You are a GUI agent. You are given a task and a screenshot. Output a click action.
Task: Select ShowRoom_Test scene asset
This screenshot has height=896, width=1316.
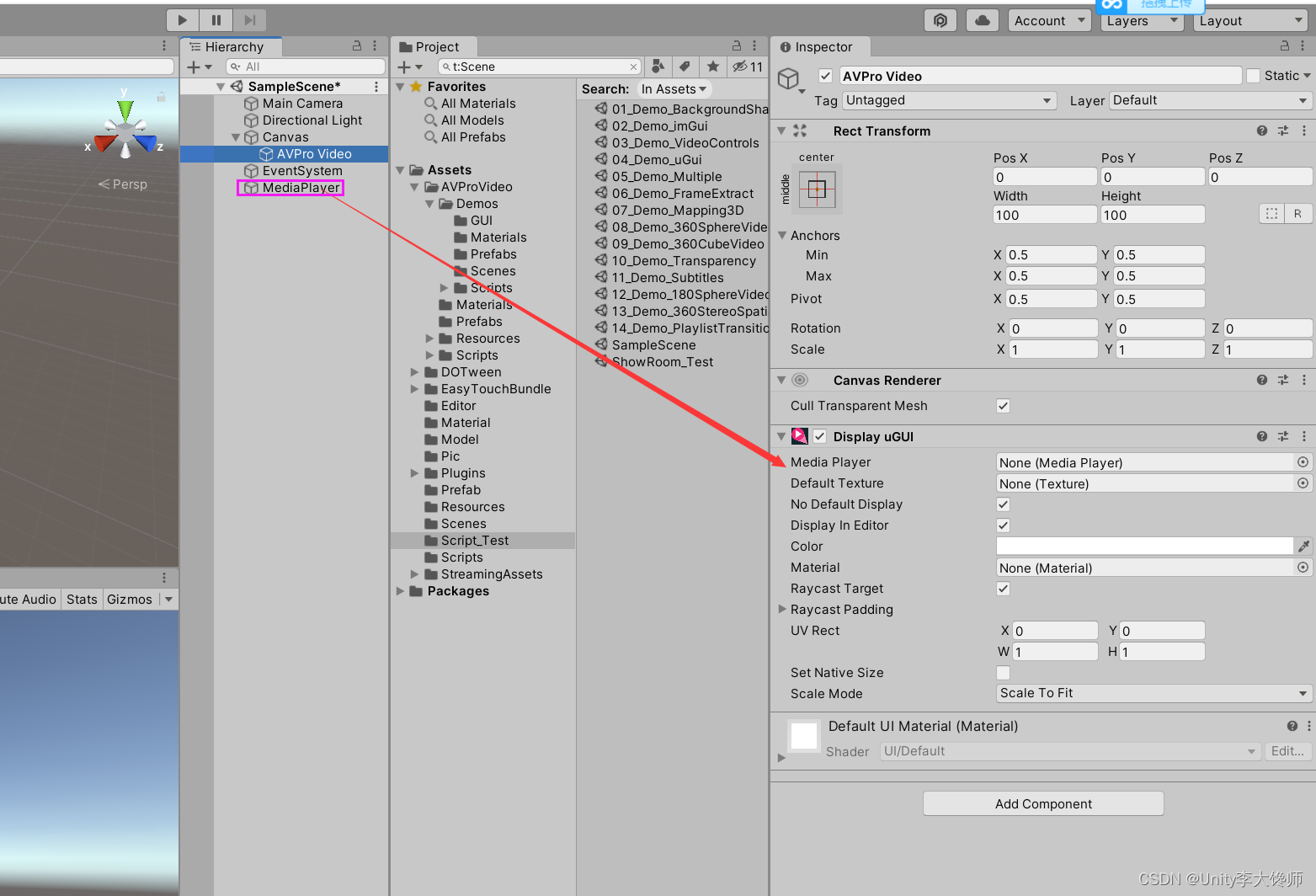pyautogui.click(x=662, y=362)
